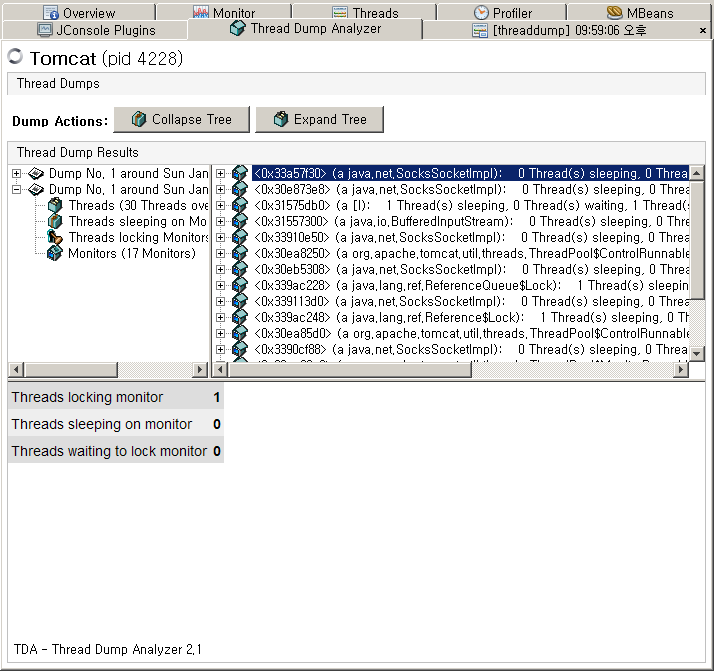Select the Thread Dump Analyzer tab
Screen dimensions: 714x671
point(305,29)
